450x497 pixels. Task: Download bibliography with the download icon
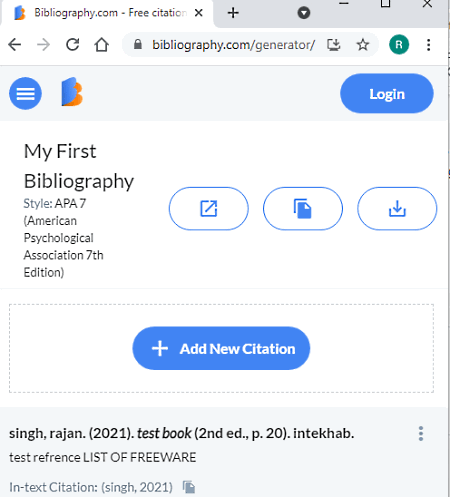click(x=397, y=209)
